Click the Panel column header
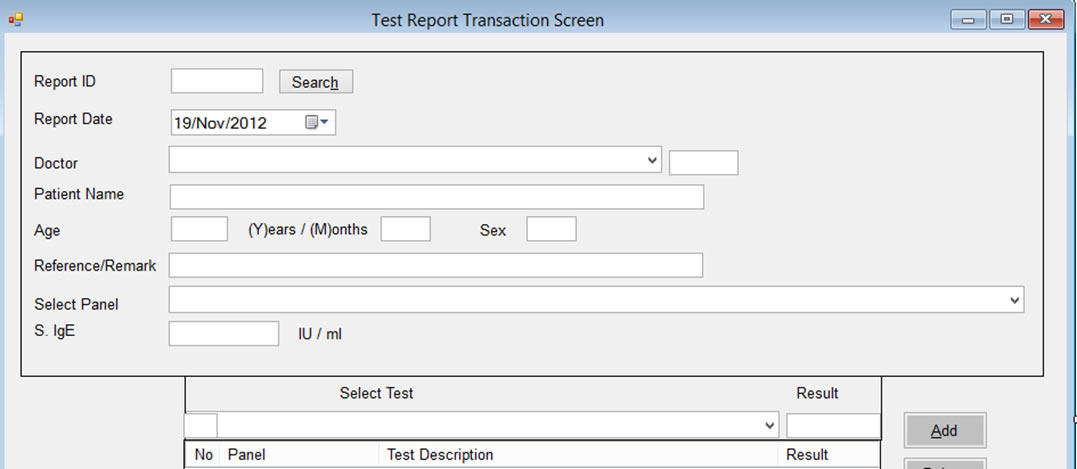 click(299, 455)
